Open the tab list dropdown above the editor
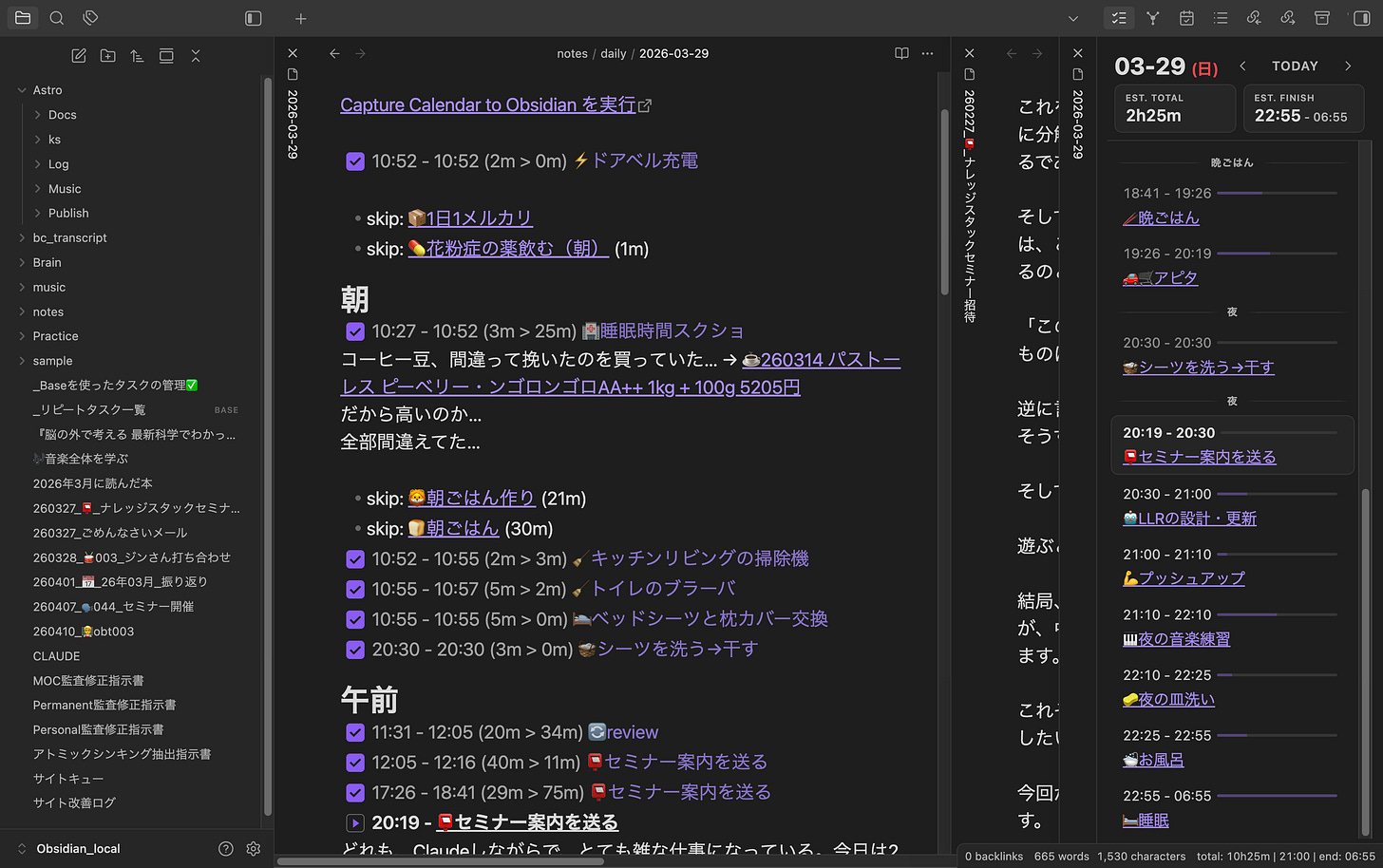The width and height of the screenshot is (1383, 868). click(x=1072, y=18)
